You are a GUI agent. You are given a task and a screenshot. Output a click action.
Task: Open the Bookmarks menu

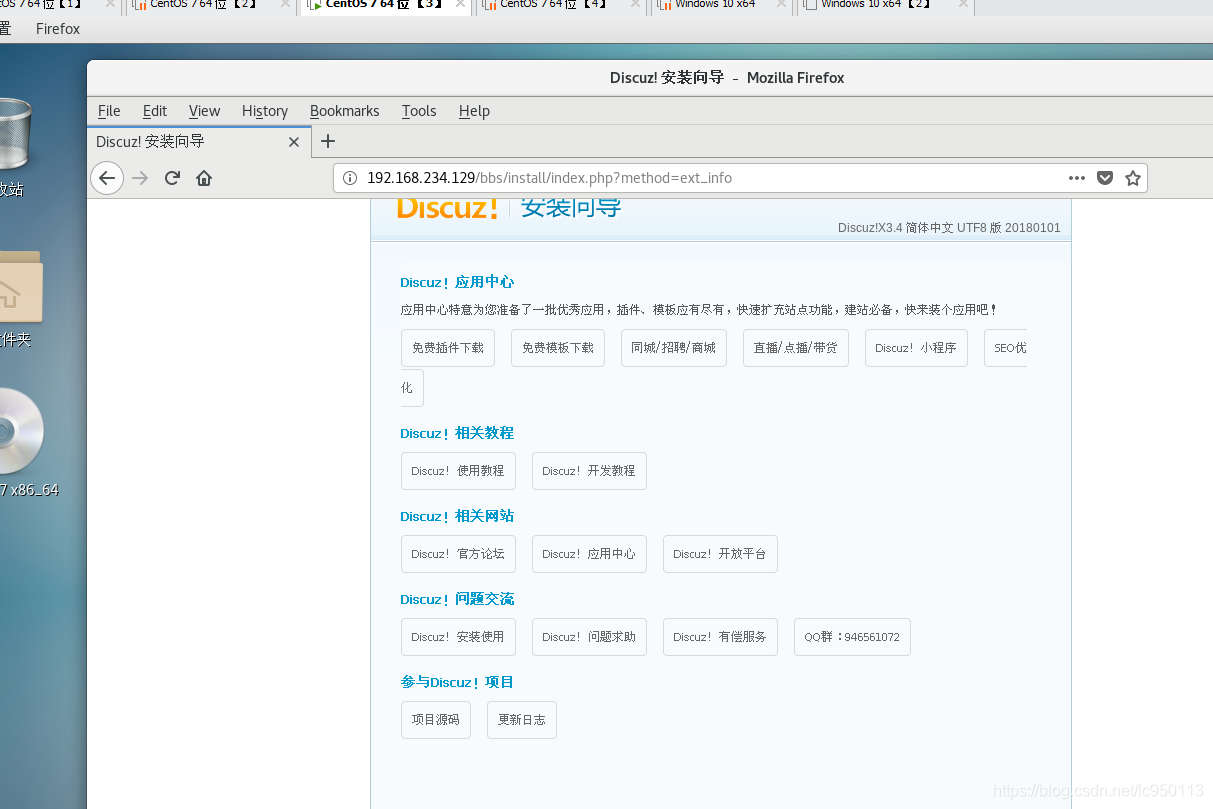[x=345, y=111]
